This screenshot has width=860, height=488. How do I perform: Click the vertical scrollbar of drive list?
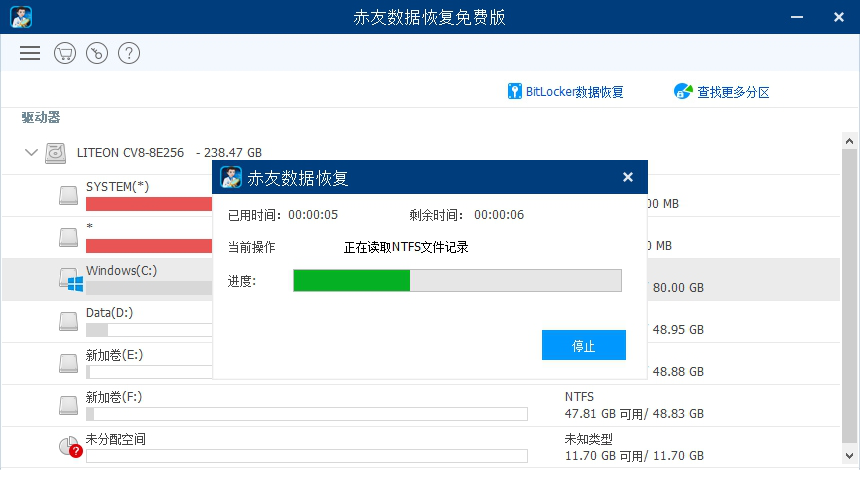(849, 300)
